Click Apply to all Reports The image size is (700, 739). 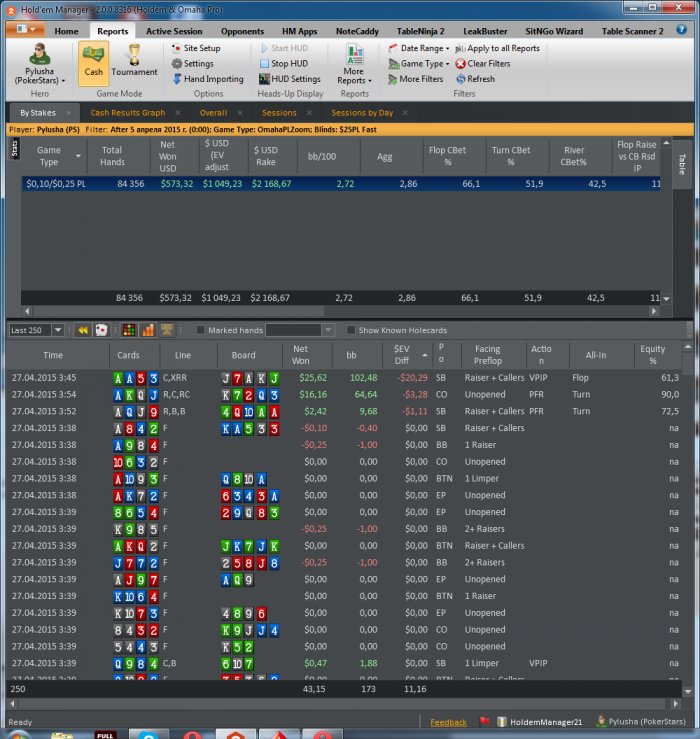[x=497, y=48]
